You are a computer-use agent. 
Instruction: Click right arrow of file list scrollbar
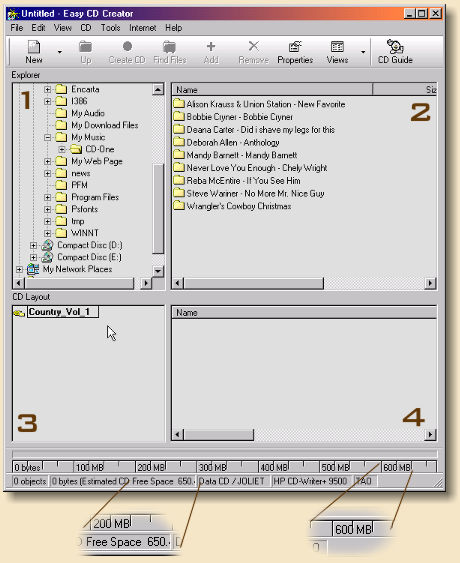pyautogui.click(x=430, y=283)
